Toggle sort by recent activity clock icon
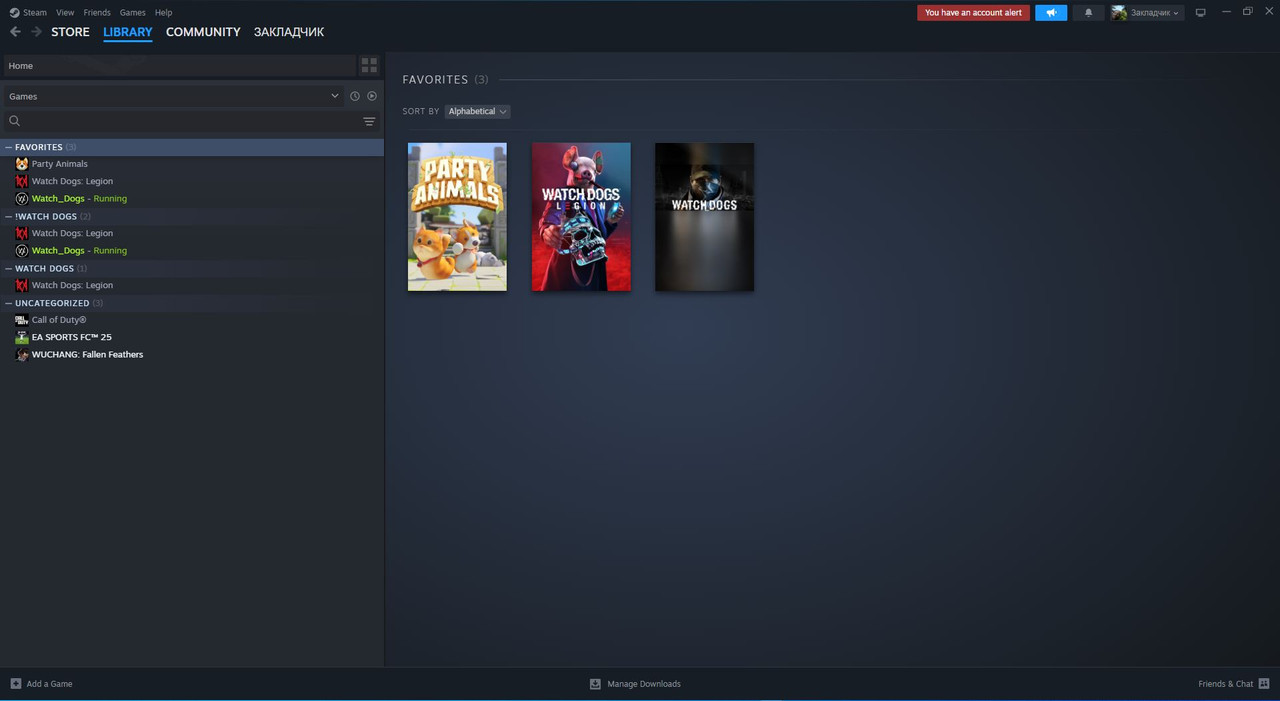This screenshot has height=701, width=1280. coord(355,96)
